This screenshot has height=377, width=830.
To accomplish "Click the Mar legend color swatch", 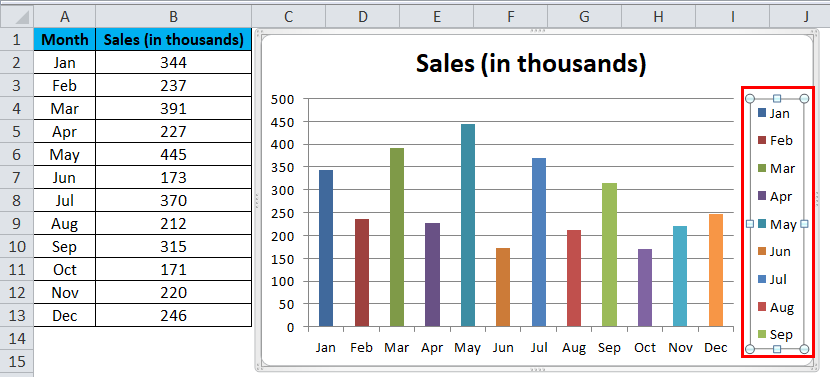I will (x=762, y=168).
